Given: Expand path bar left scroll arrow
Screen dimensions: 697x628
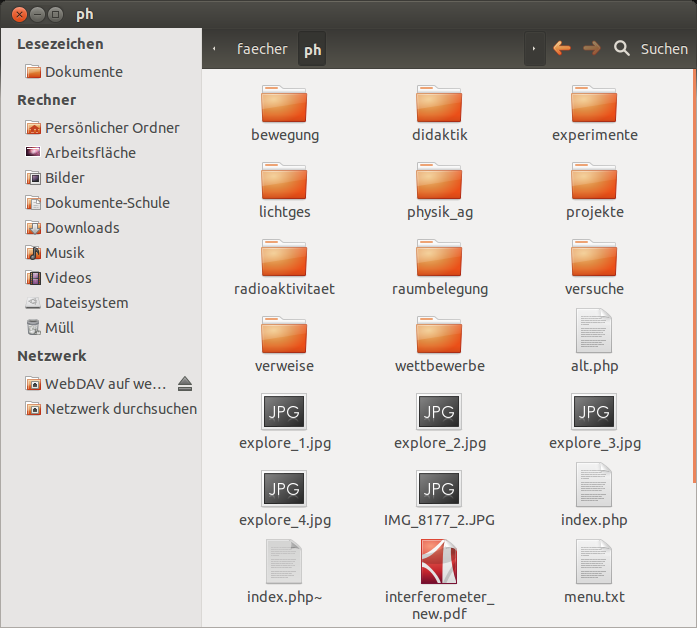Looking at the screenshot, I should click(x=215, y=48).
